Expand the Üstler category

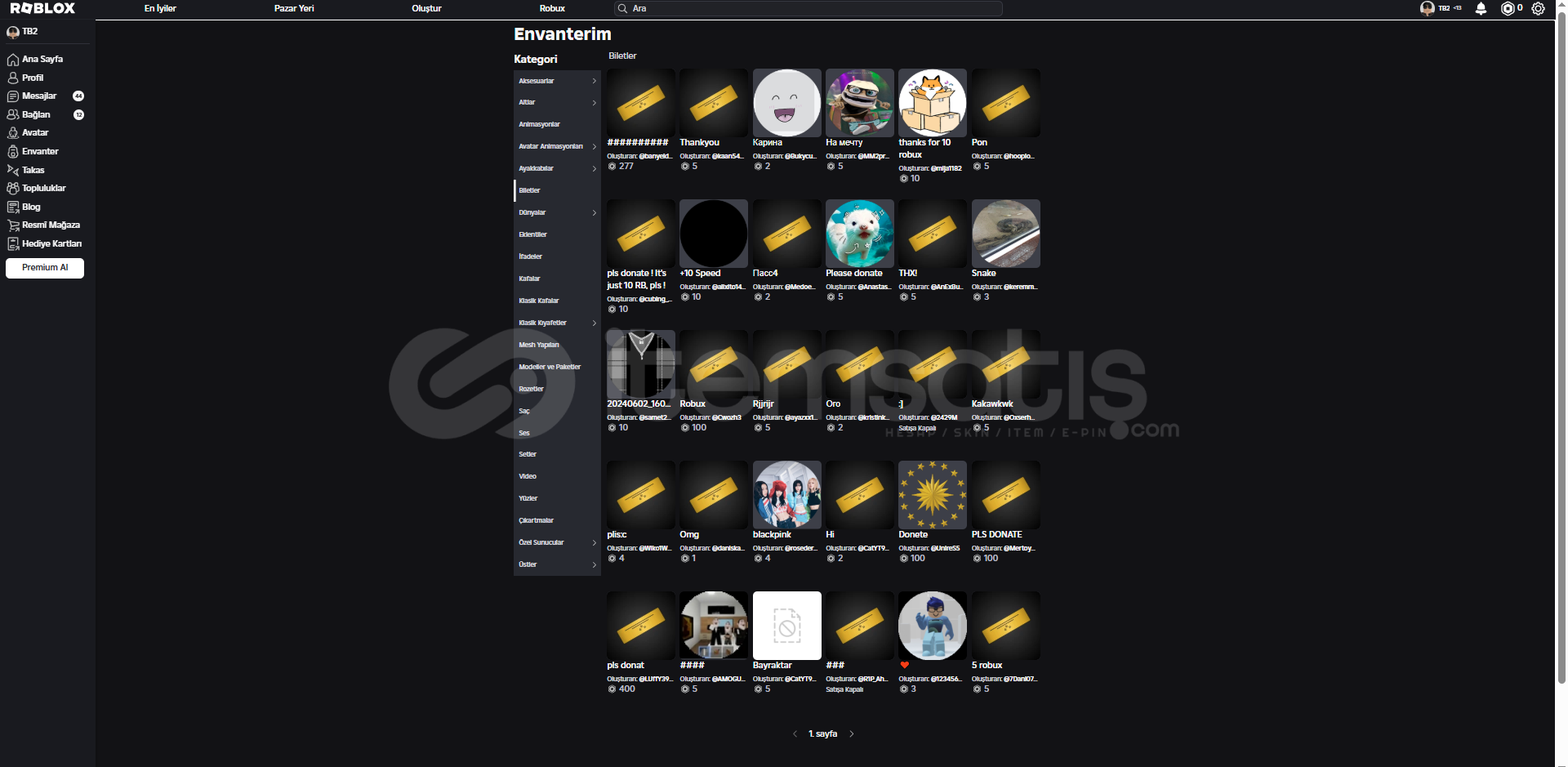click(557, 564)
